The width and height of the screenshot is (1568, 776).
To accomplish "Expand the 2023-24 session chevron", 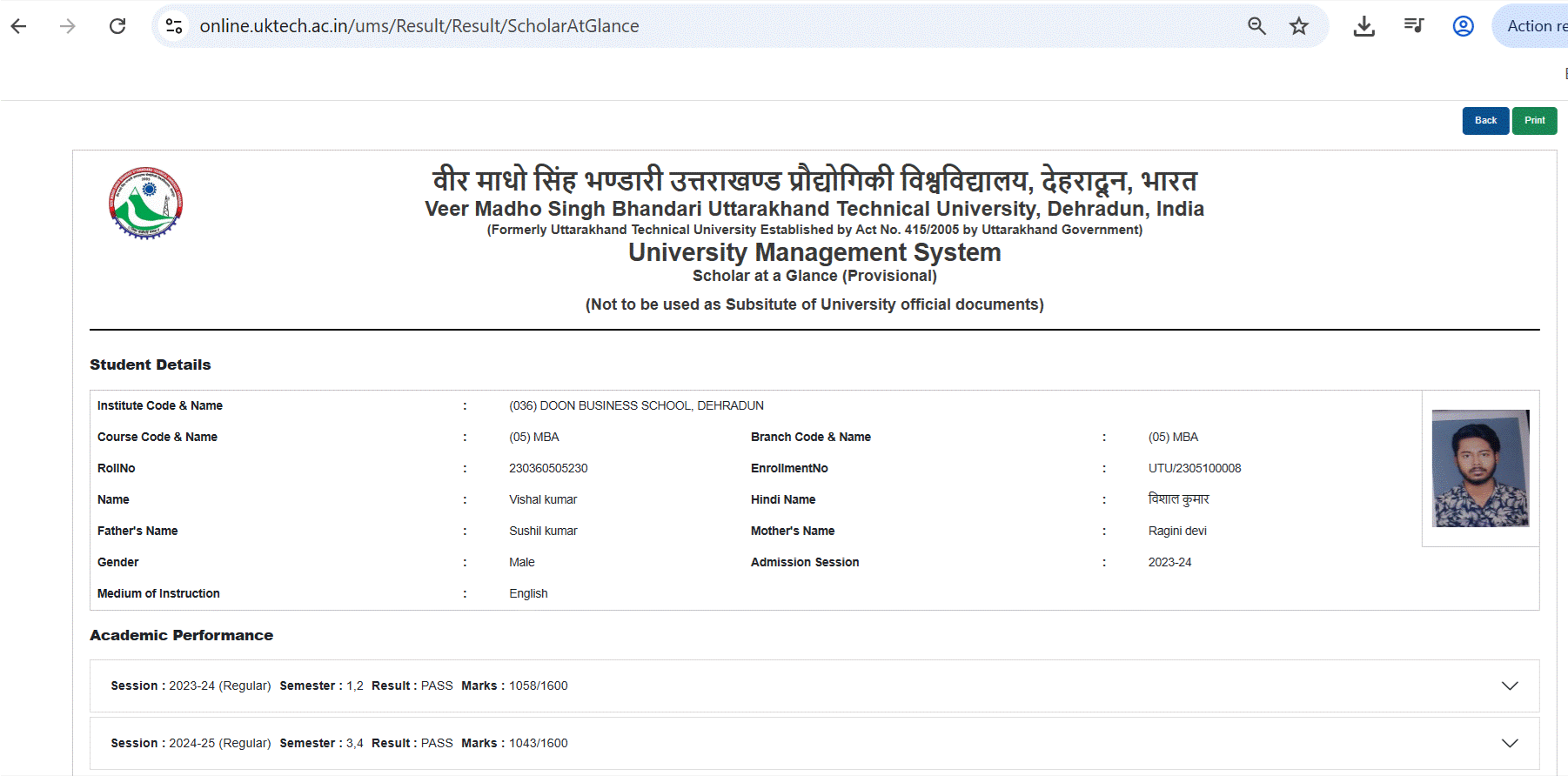I will (1510, 686).
